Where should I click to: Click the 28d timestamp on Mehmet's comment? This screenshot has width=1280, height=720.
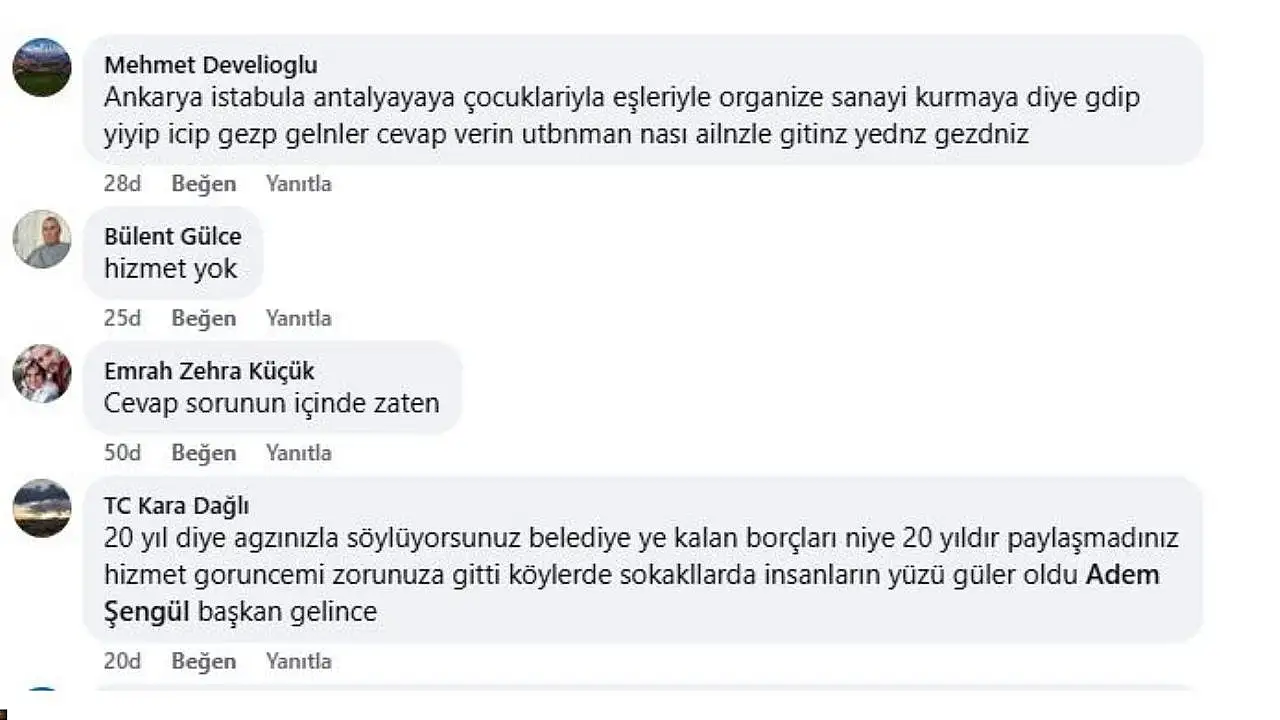click(122, 184)
